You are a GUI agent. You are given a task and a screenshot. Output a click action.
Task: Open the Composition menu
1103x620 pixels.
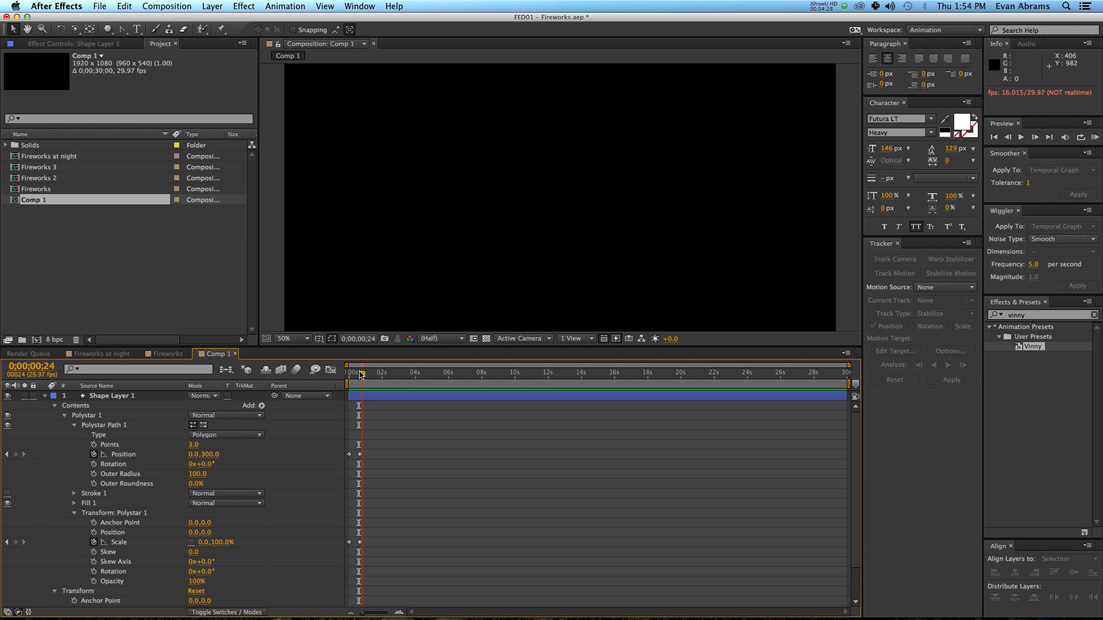point(167,6)
